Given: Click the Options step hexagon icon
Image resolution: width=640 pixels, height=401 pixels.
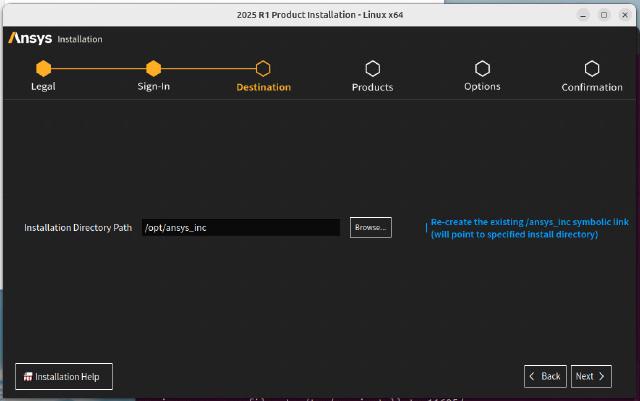Looking at the screenshot, I should click(482, 69).
